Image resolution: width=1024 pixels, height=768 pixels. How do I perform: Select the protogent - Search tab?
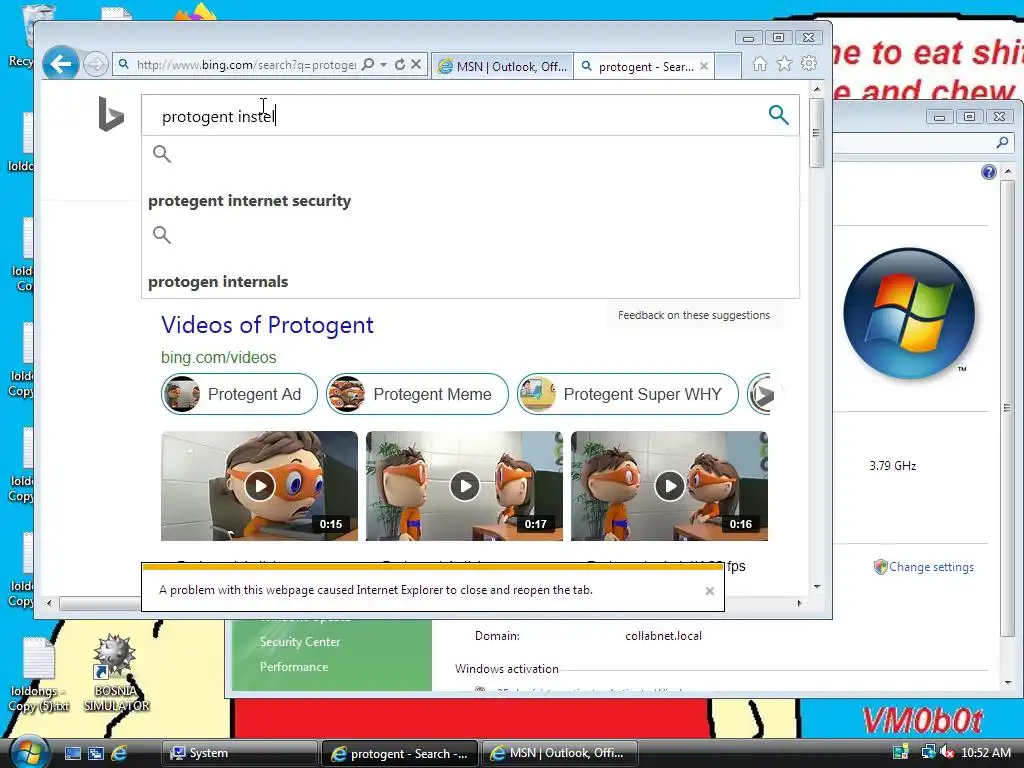(x=643, y=66)
